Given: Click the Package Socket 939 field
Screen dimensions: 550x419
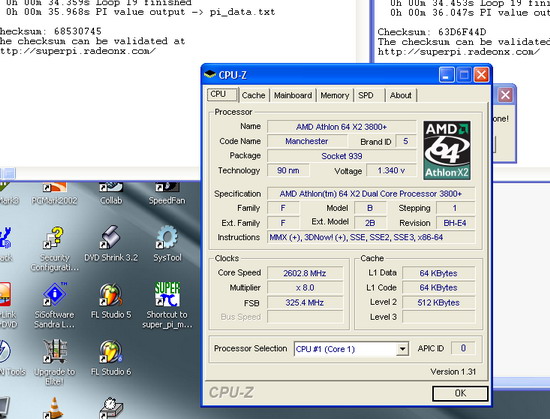Looking at the screenshot, I should pyautogui.click(x=342, y=156).
